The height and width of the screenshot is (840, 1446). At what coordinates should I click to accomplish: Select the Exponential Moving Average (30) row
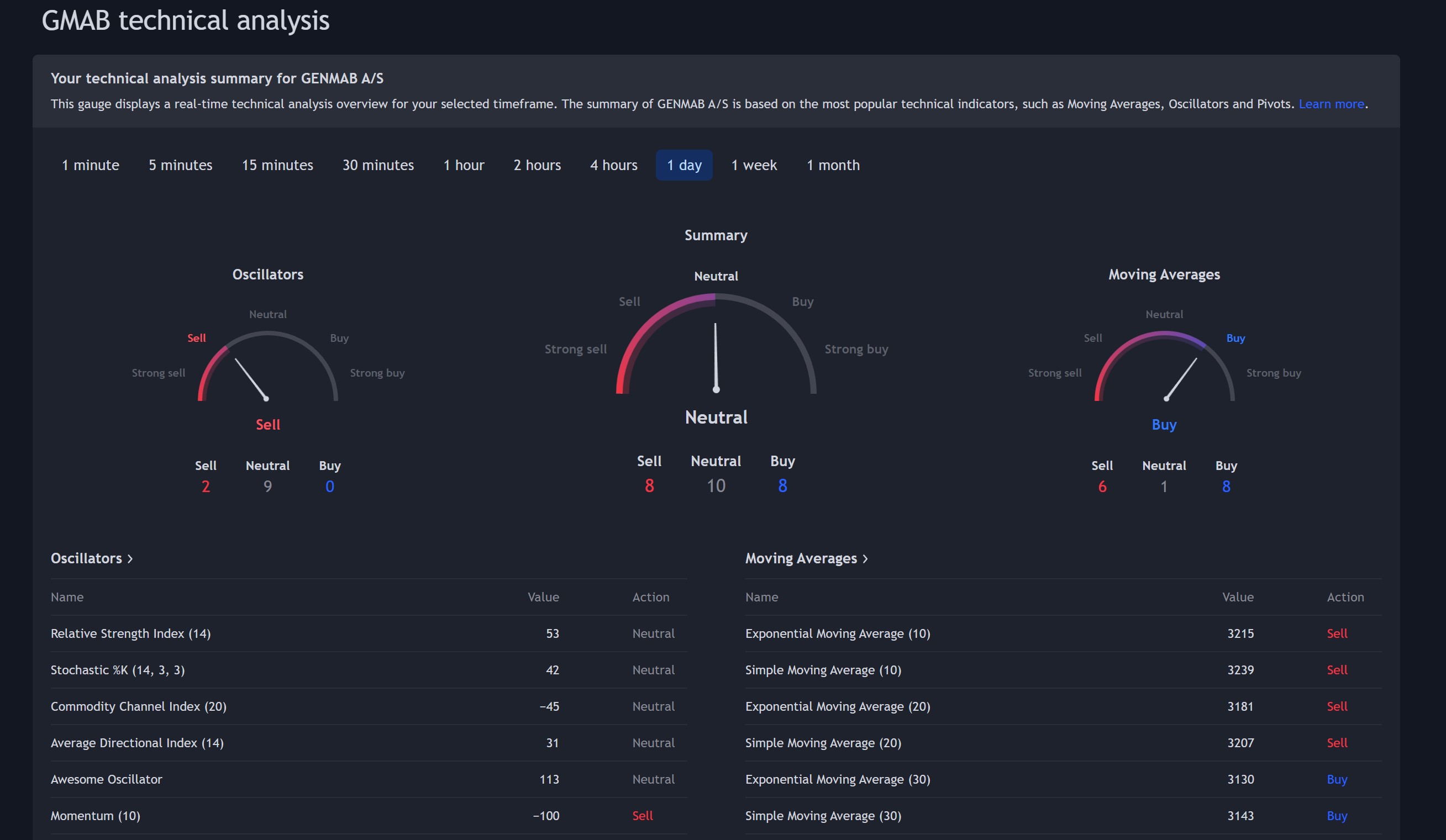click(1063, 779)
